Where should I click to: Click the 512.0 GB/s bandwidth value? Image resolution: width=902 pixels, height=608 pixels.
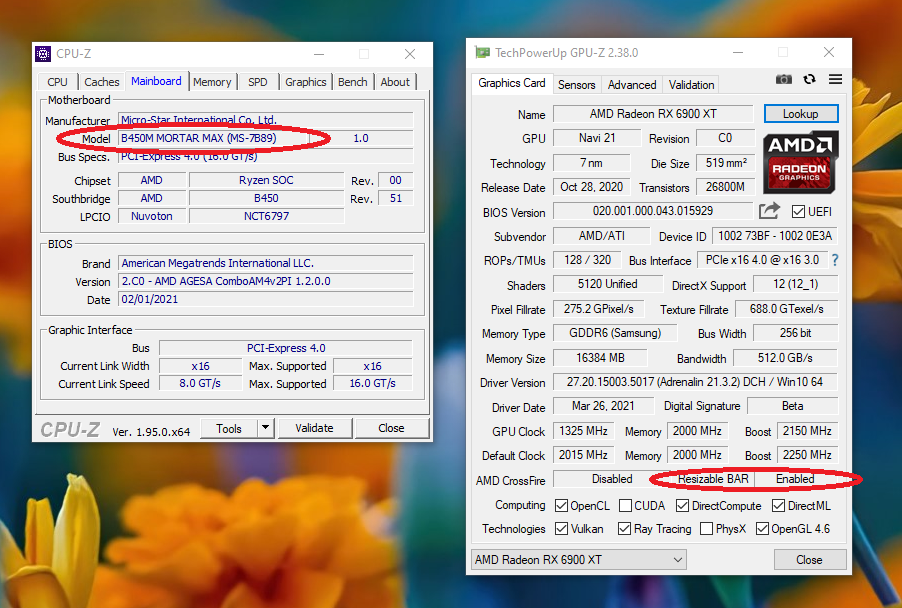tap(785, 358)
